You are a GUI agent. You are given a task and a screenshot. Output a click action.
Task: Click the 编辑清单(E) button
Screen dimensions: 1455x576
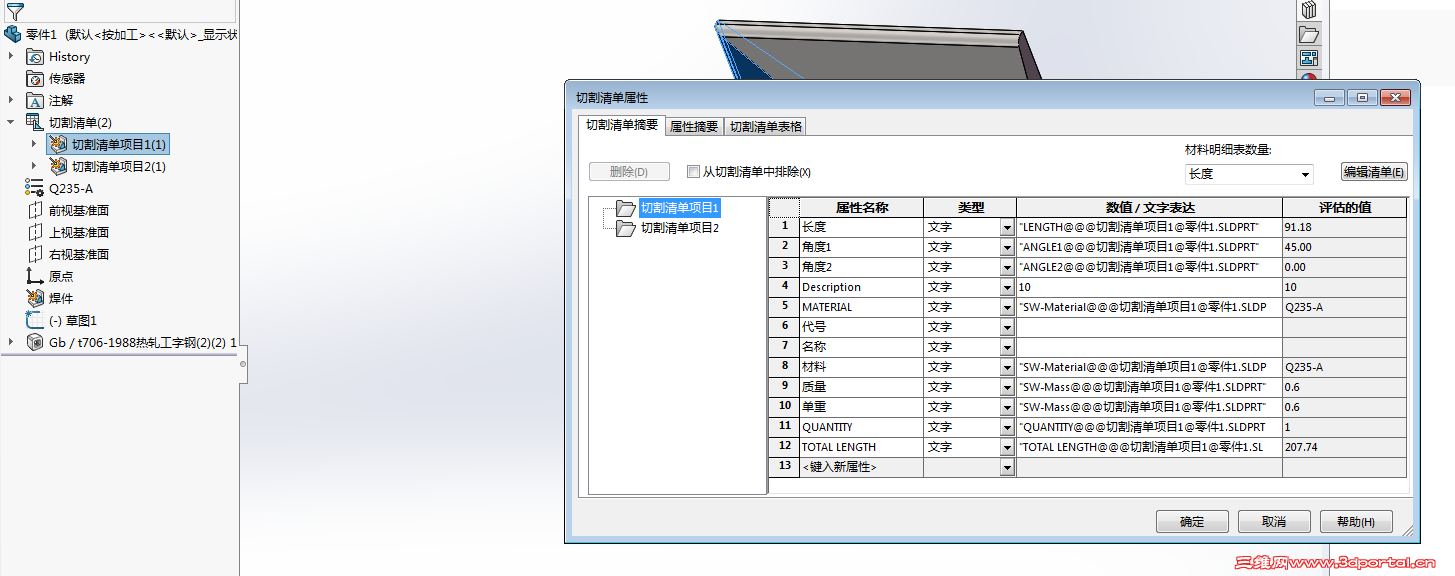click(x=1374, y=172)
